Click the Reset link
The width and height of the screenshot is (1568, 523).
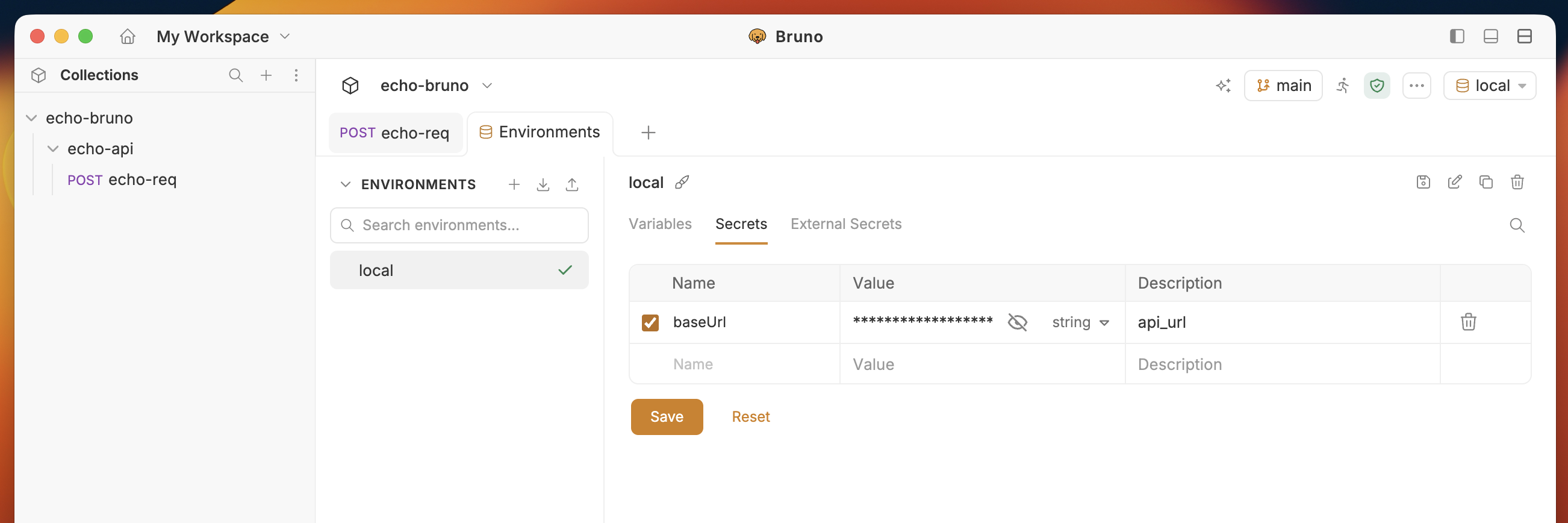coord(750,417)
